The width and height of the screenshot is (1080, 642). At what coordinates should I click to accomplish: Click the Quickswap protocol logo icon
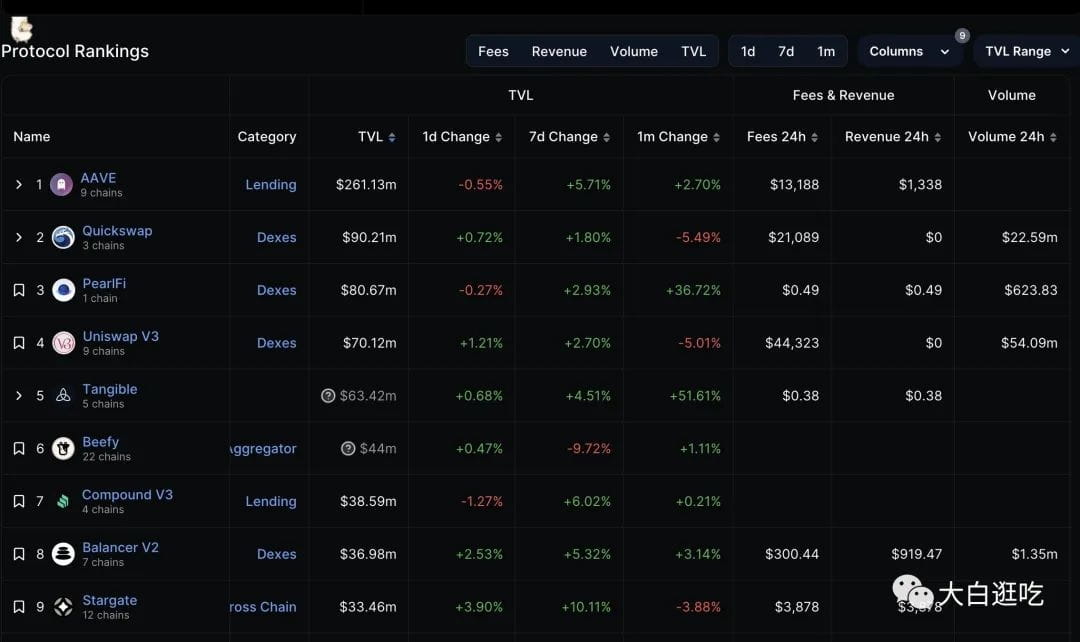(x=63, y=238)
